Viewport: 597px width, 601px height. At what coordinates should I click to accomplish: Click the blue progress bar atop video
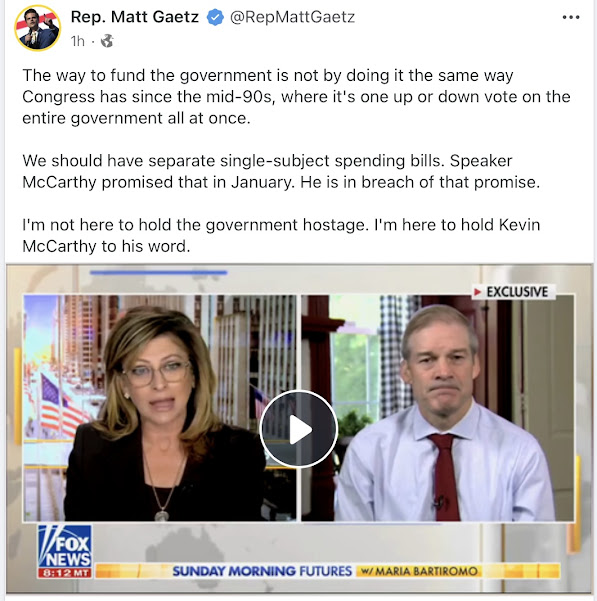pyautogui.click(x=159, y=273)
